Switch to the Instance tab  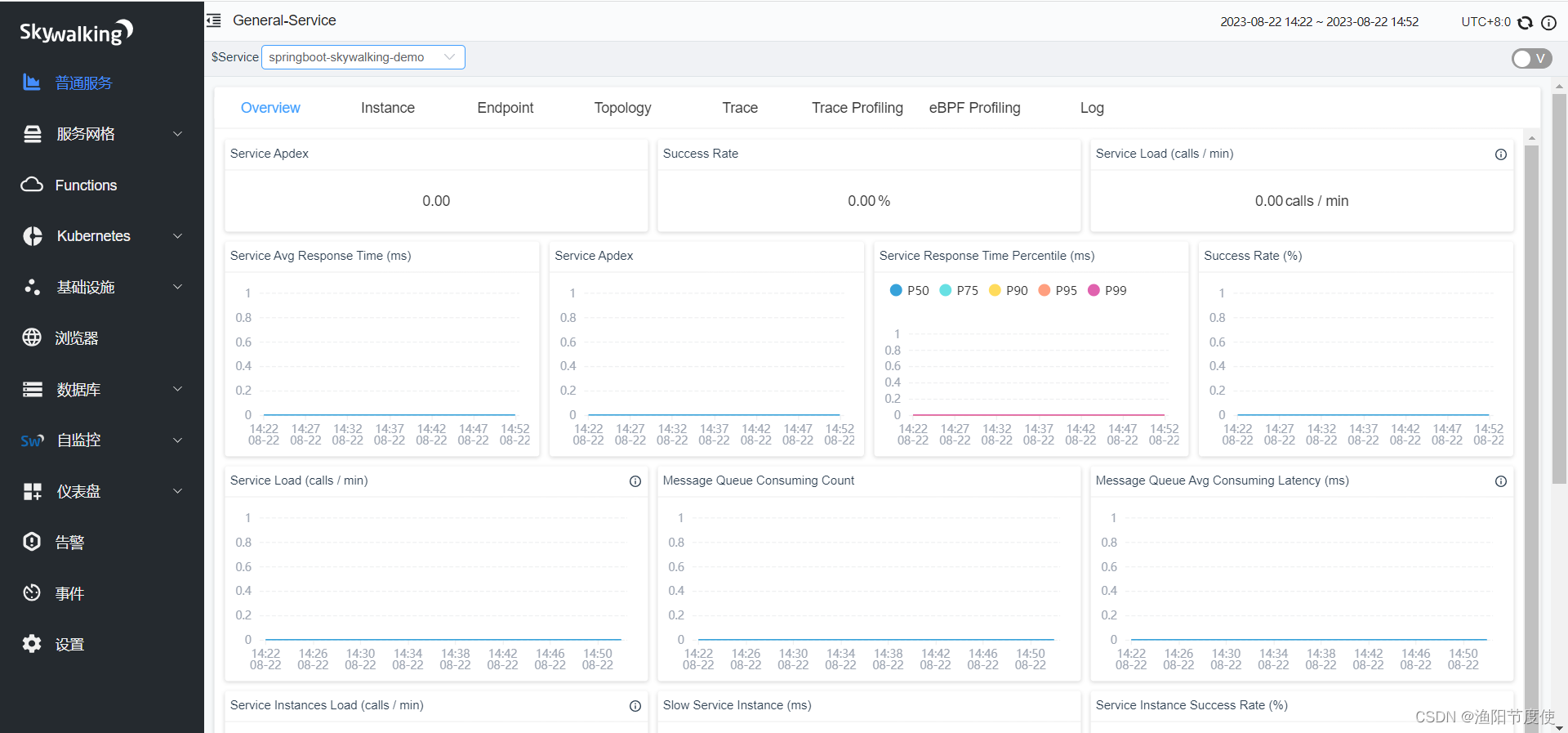click(x=388, y=108)
